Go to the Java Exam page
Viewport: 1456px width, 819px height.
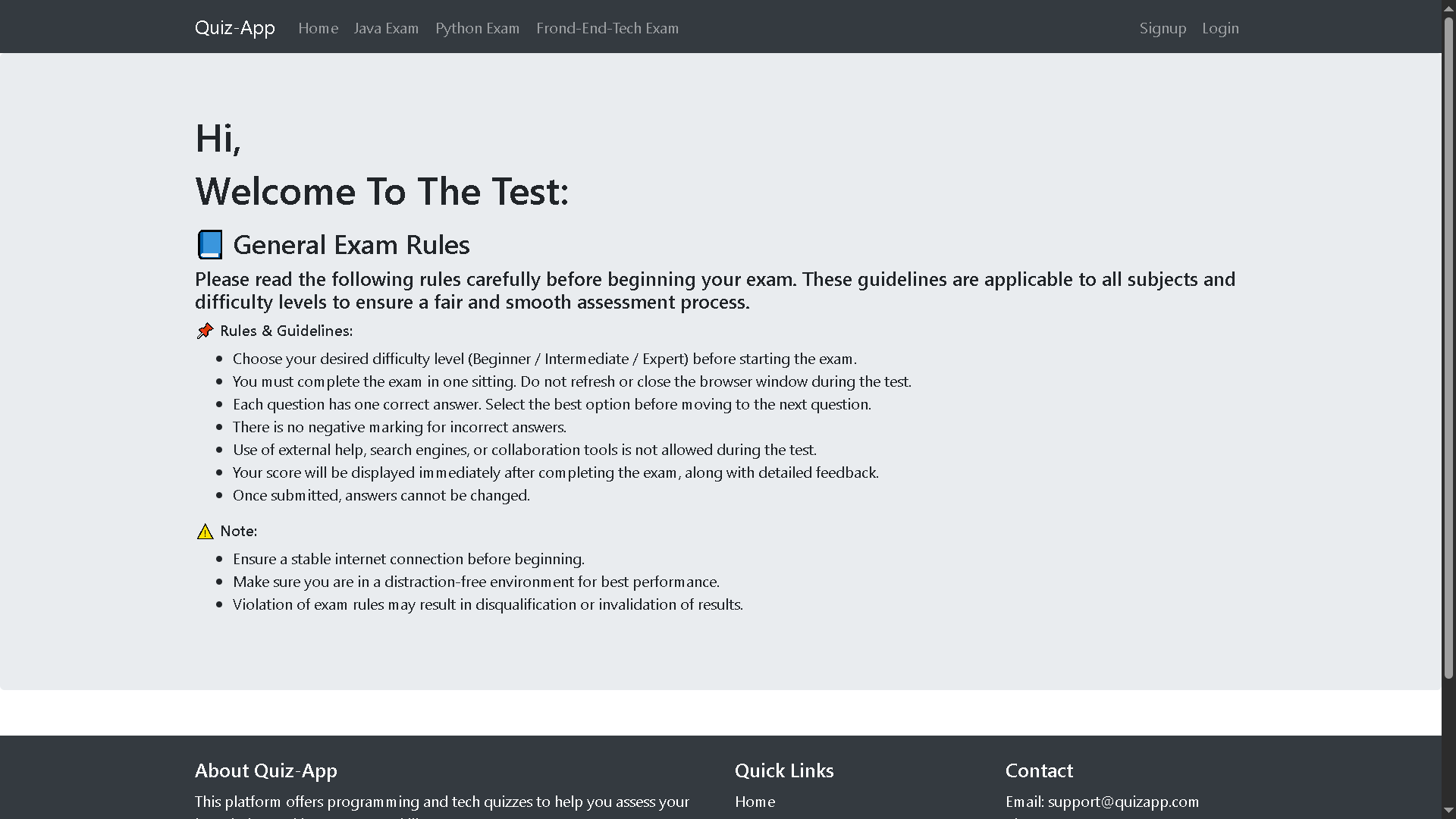[386, 28]
